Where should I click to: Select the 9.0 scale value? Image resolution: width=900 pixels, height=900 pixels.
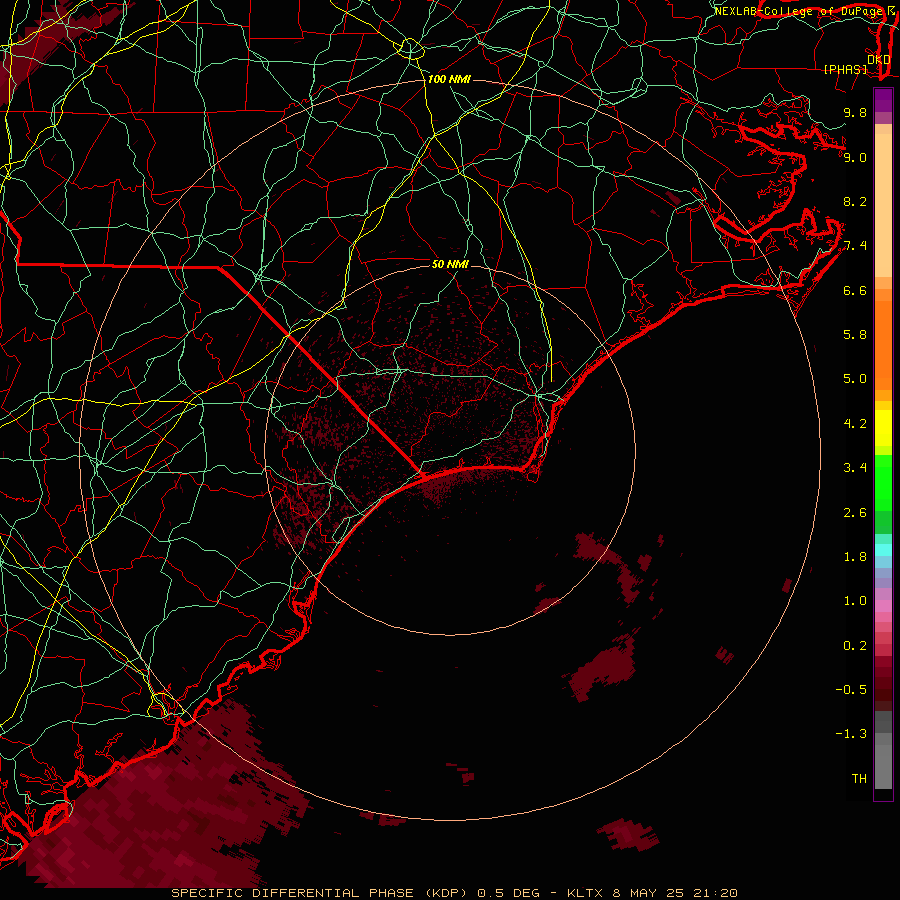coord(855,157)
